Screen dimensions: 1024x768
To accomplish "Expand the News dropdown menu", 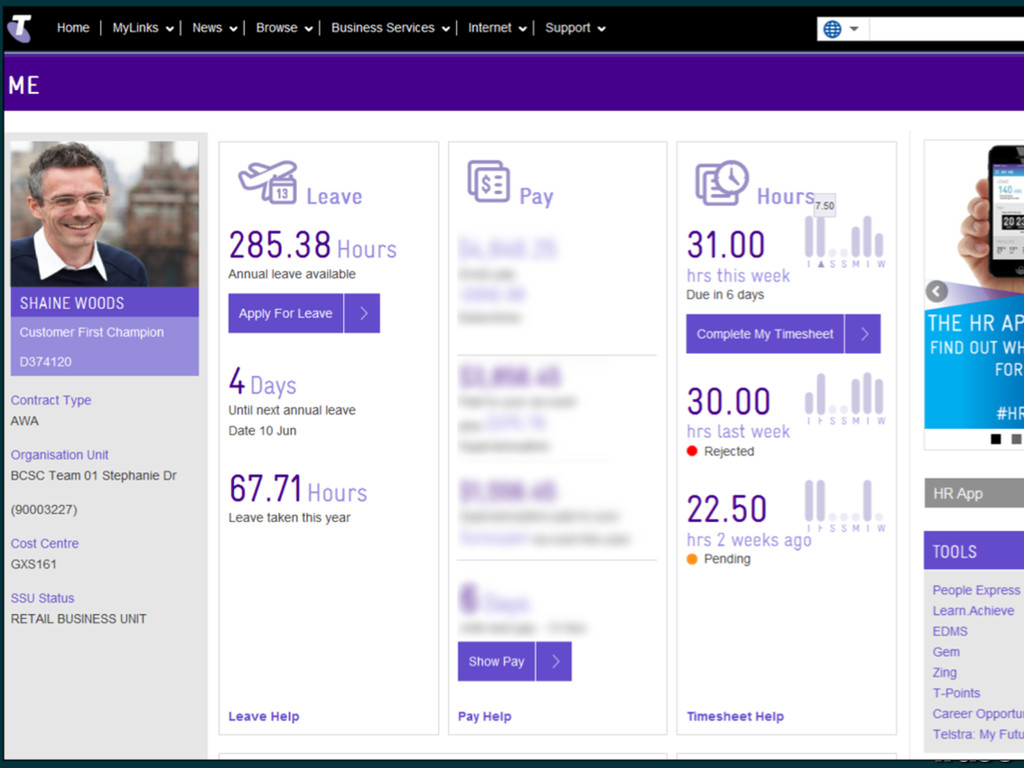I will click(x=214, y=28).
